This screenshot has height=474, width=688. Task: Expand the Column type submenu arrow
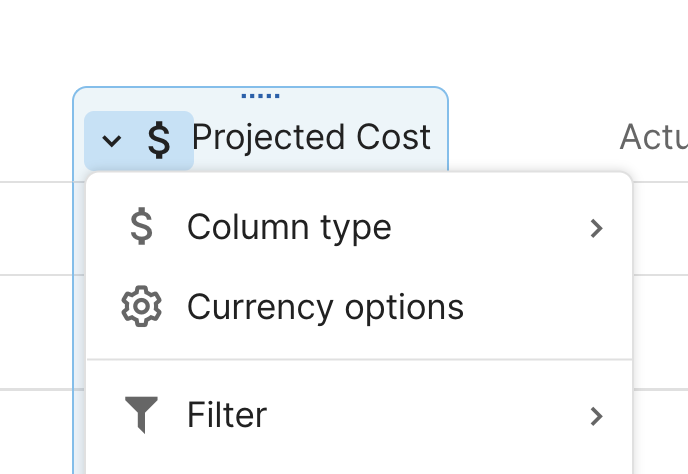tap(596, 228)
